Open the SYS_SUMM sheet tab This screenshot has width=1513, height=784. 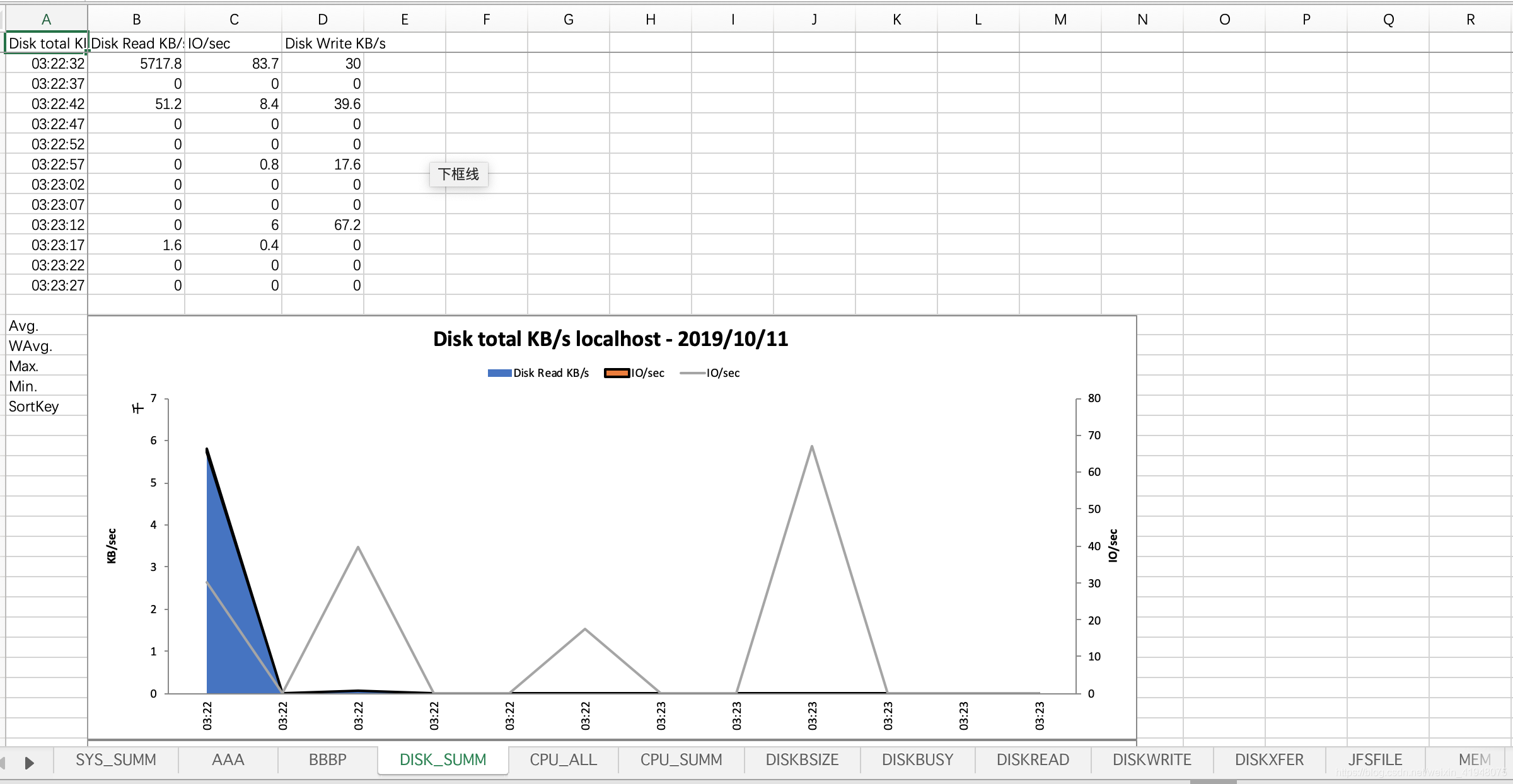click(116, 759)
